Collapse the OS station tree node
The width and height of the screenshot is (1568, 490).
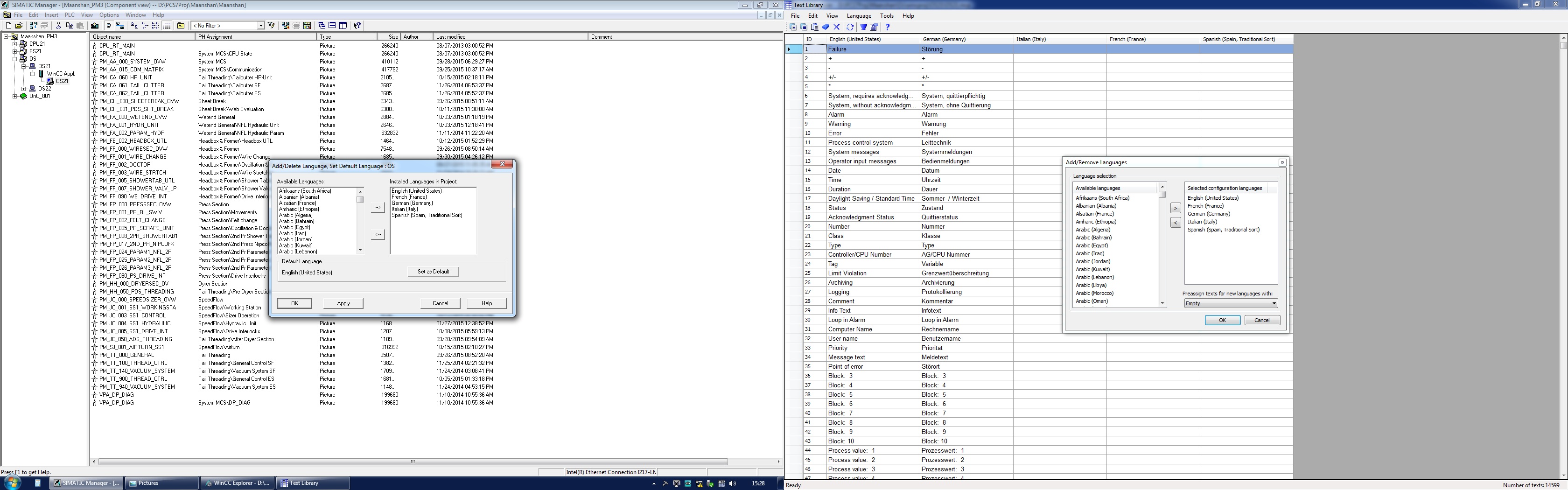point(14,59)
